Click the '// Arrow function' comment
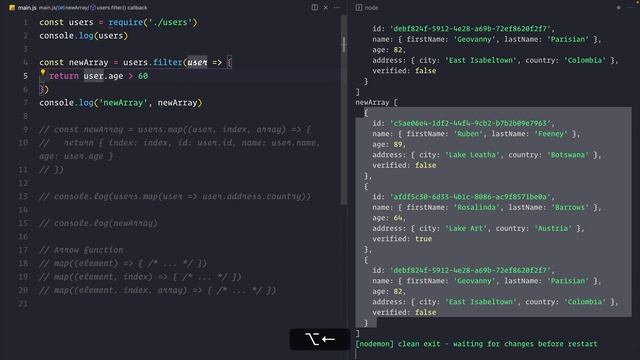 [x=81, y=250]
